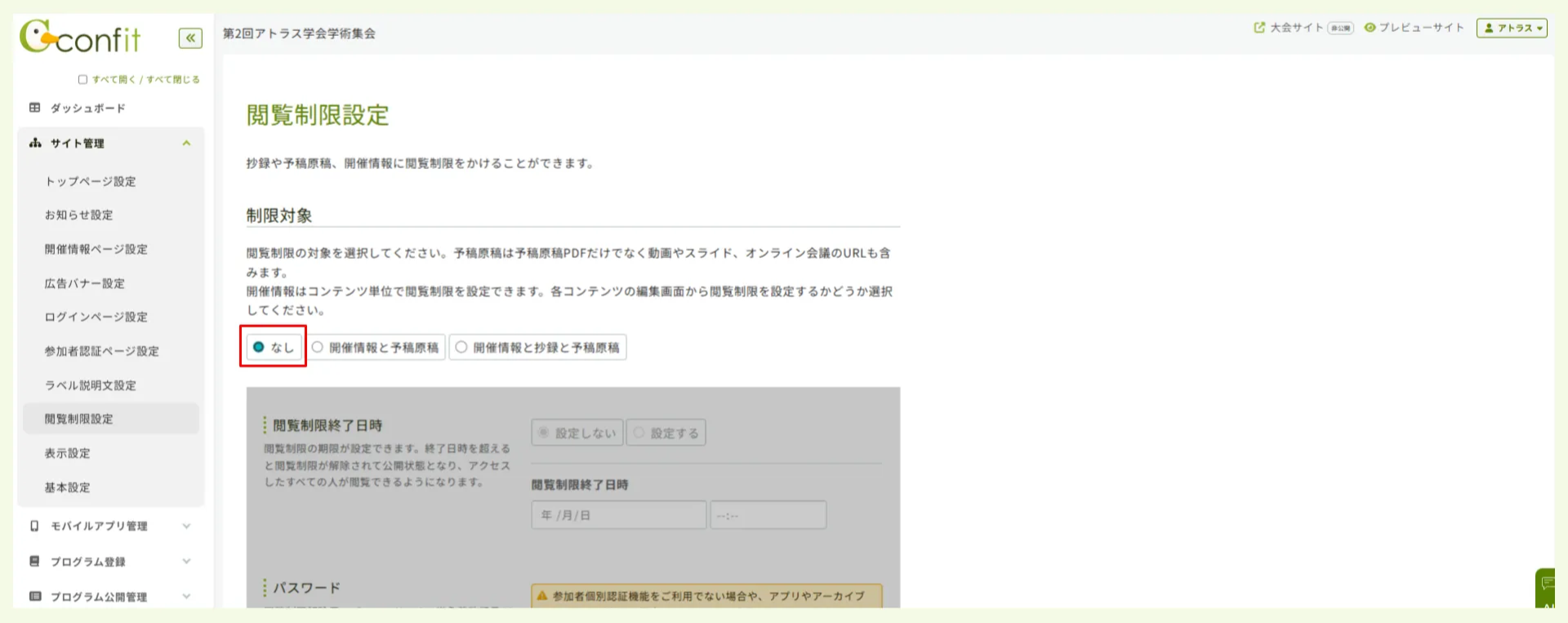
Task: Expand the プログラム登録 chevron
Action: (186, 561)
